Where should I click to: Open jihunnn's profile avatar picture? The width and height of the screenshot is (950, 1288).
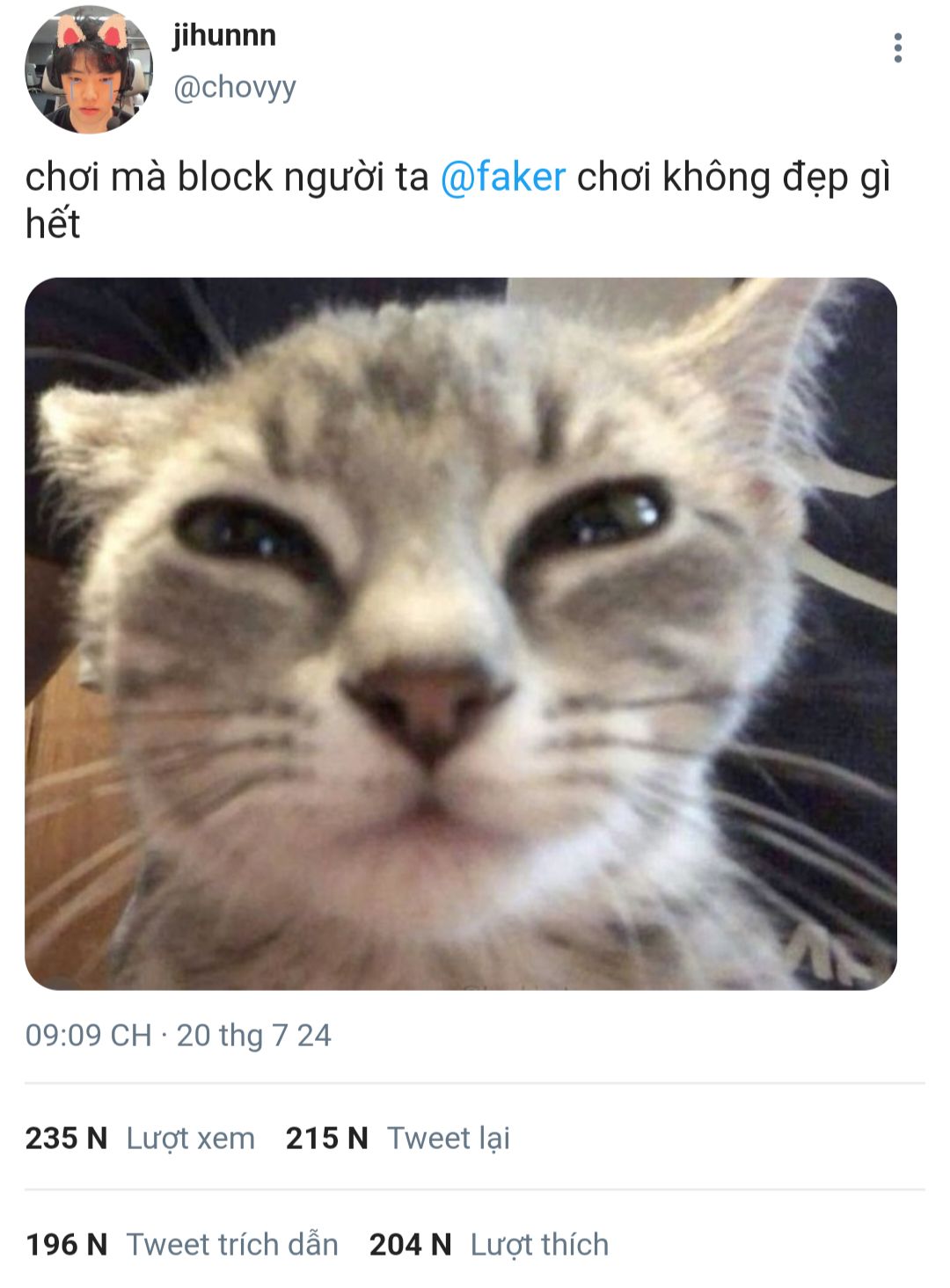pos(89,69)
